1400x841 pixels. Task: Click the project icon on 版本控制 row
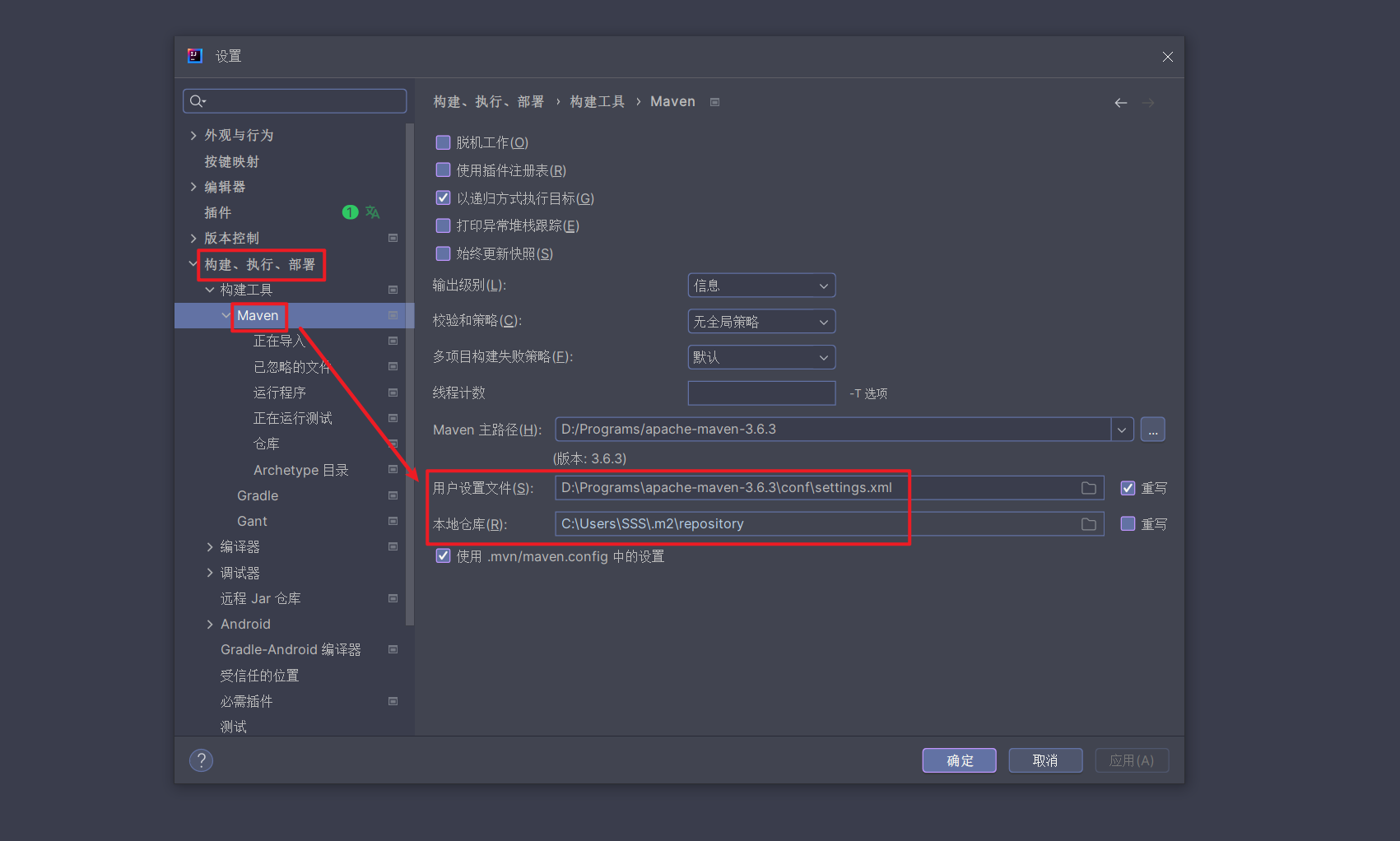pos(393,238)
